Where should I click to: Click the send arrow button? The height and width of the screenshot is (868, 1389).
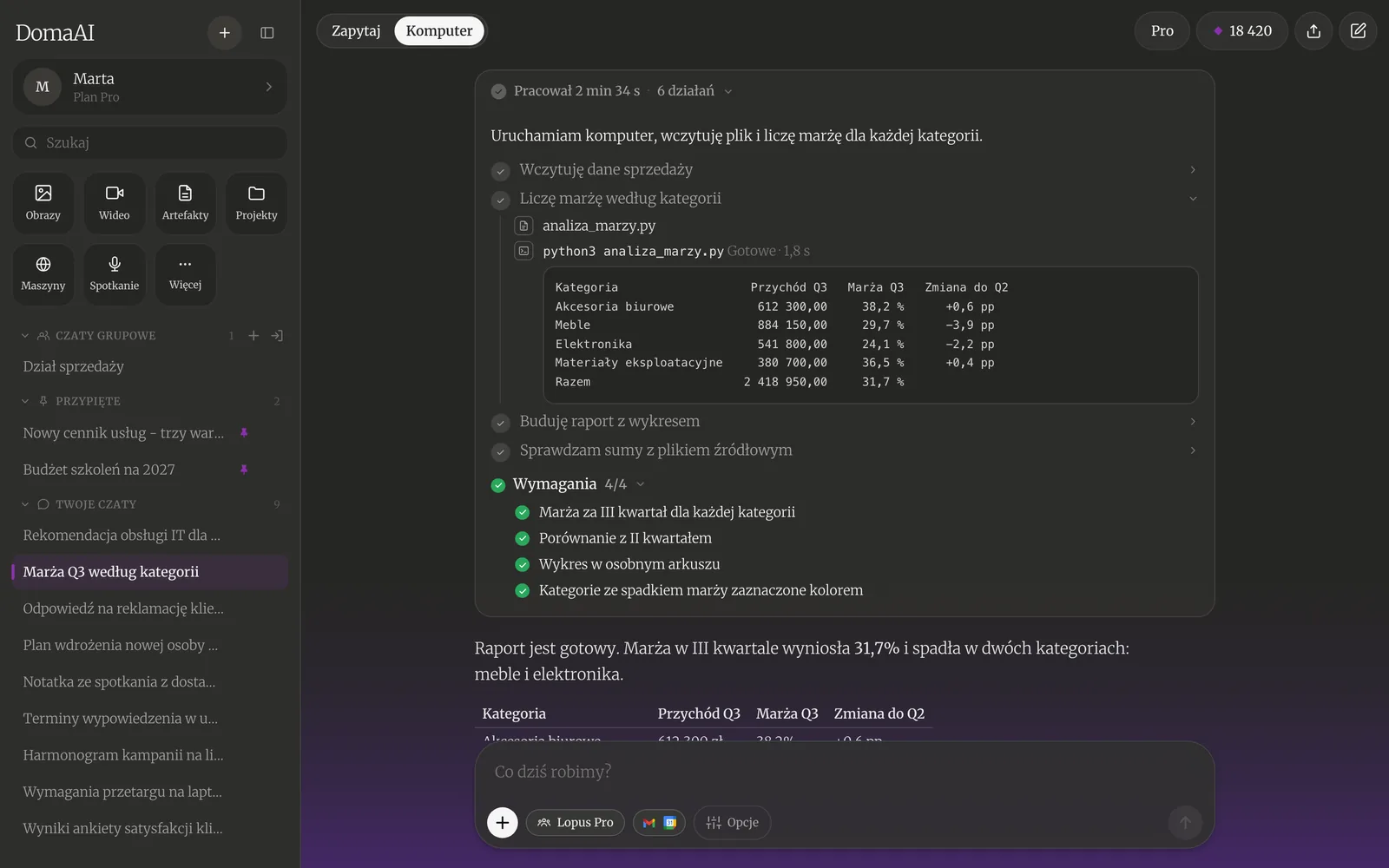[1185, 822]
